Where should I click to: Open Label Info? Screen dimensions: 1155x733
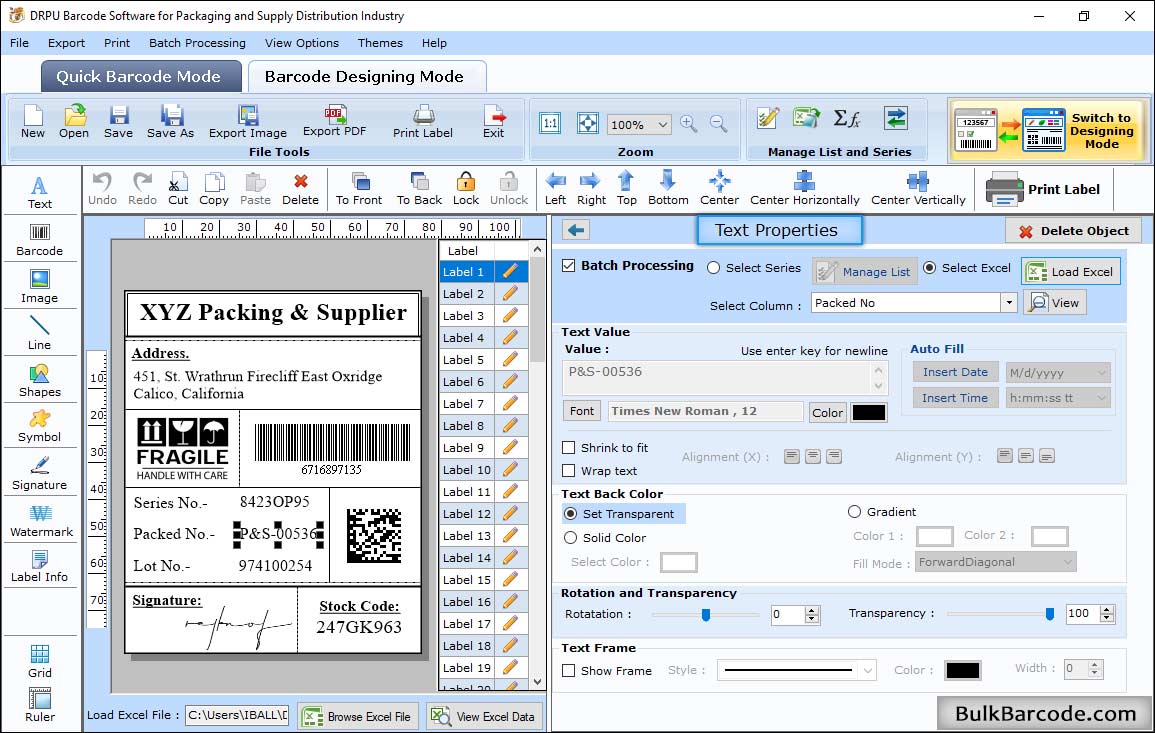40,567
